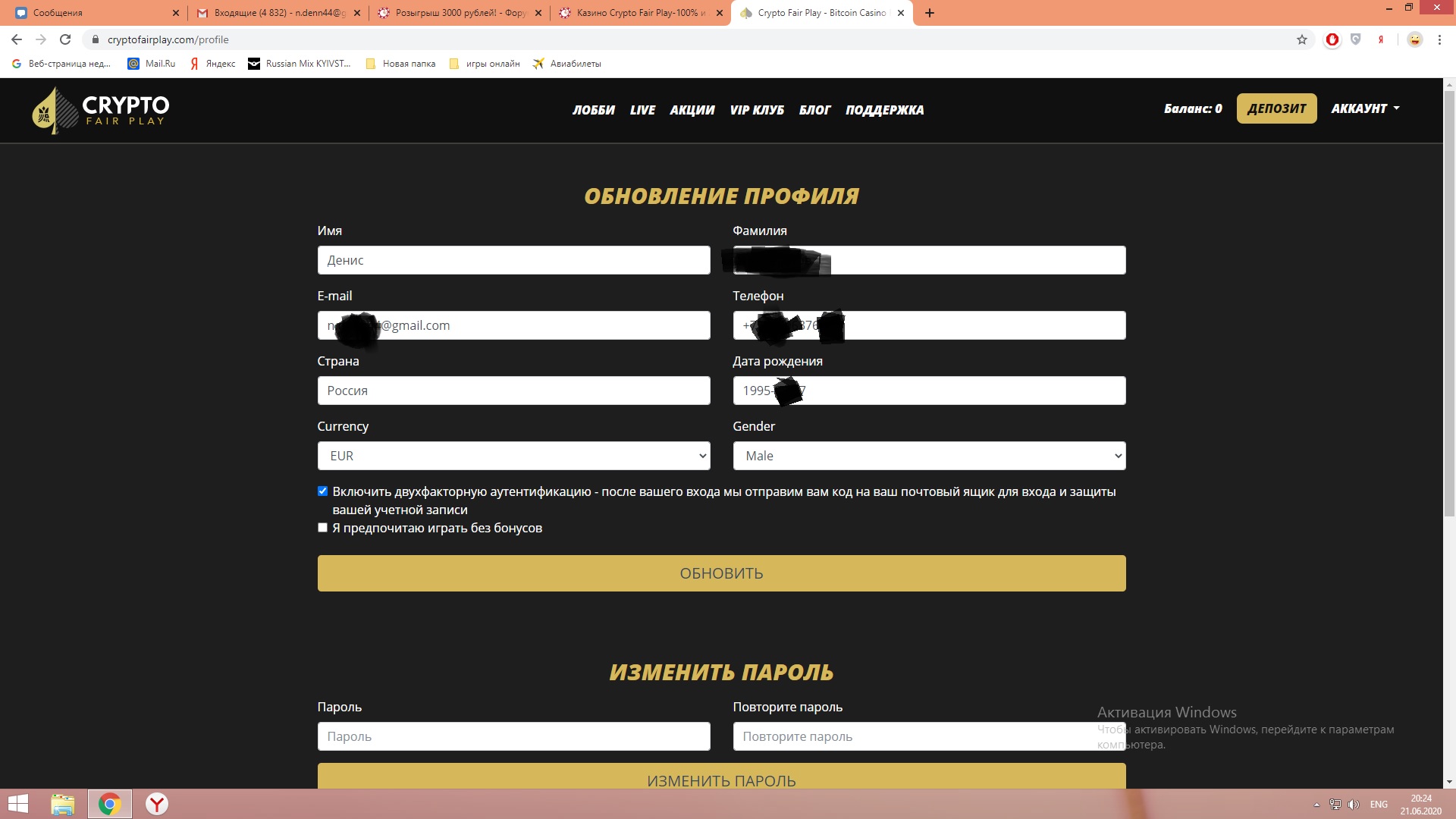This screenshot has height=819, width=1456.
Task: Launch Yandex browser from the taskbar
Action: [x=157, y=804]
